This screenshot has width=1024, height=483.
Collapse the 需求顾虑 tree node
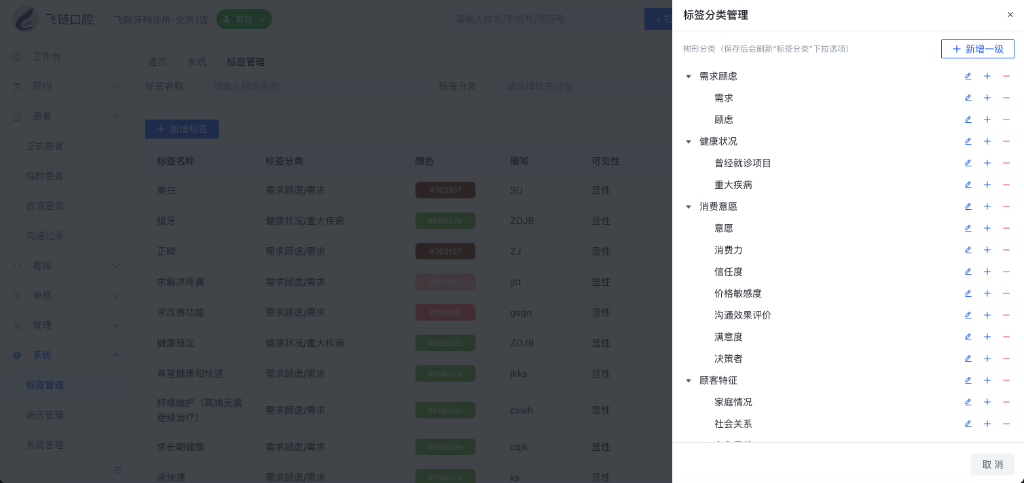[688, 76]
